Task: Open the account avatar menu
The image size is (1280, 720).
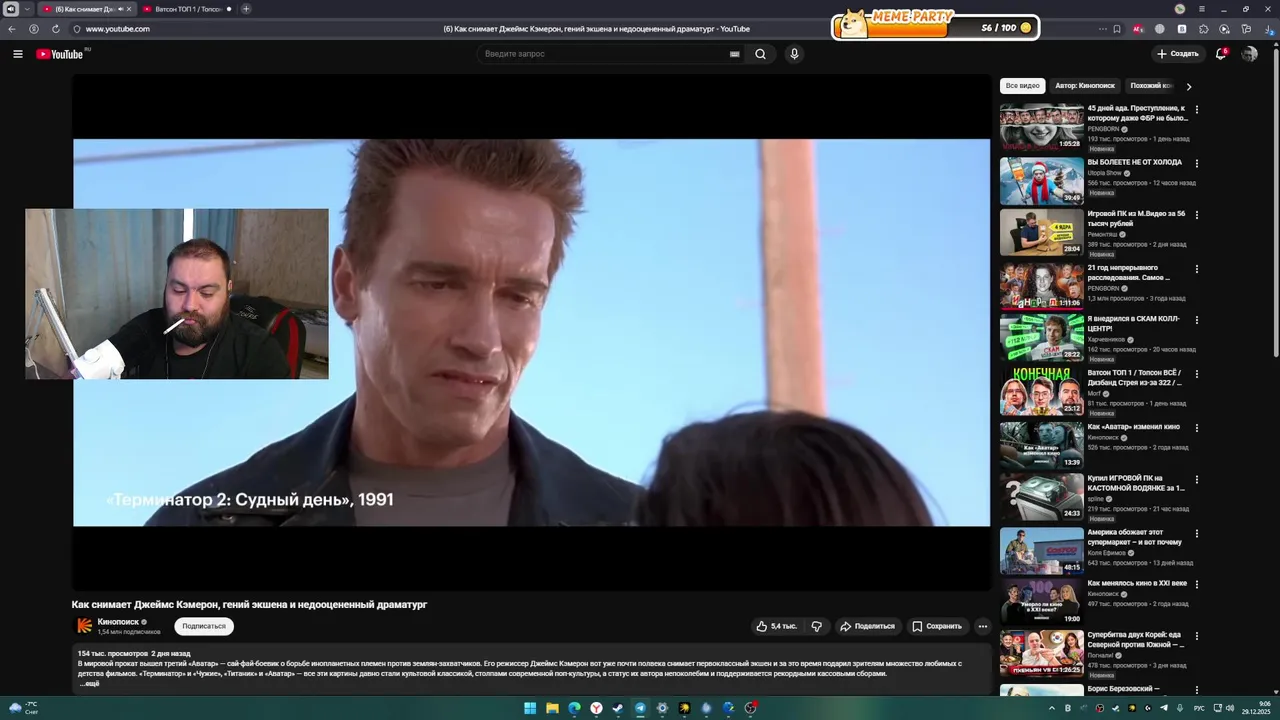Action: (1250, 54)
